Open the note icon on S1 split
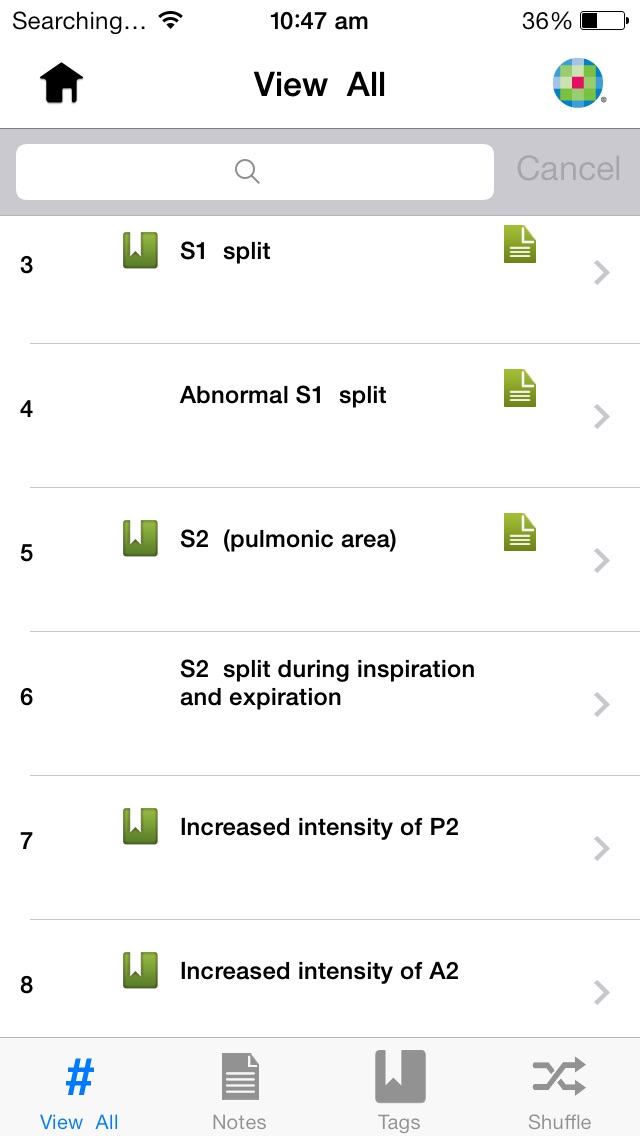 pos(520,244)
